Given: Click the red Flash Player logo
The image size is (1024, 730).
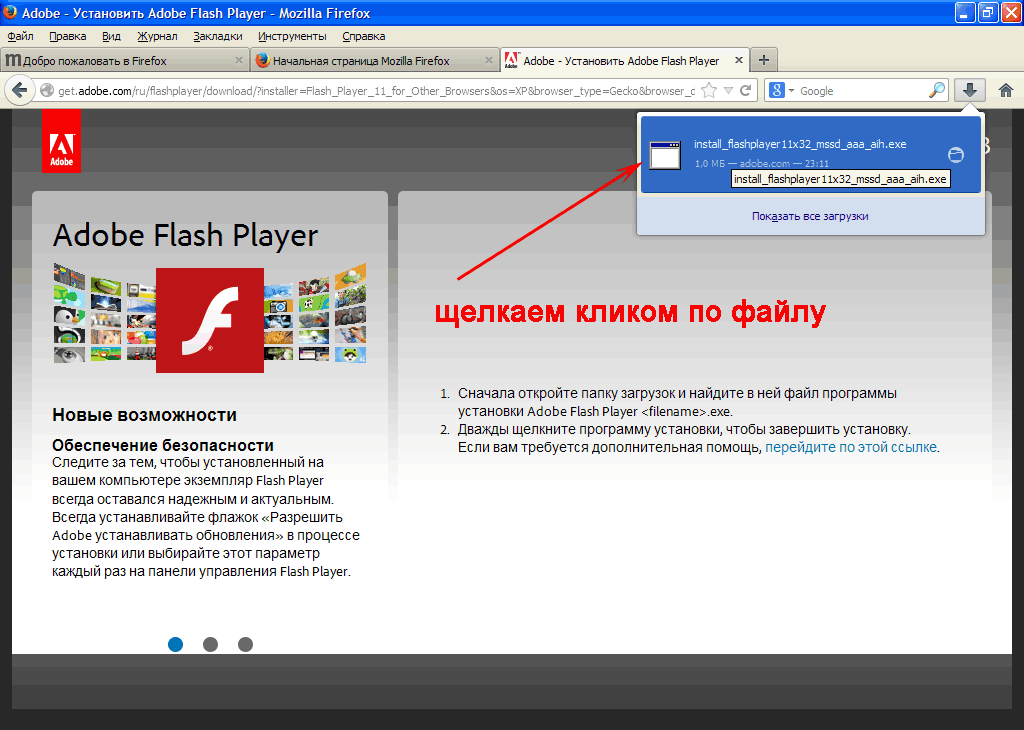Looking at the screenshot, I should (210, 320).
